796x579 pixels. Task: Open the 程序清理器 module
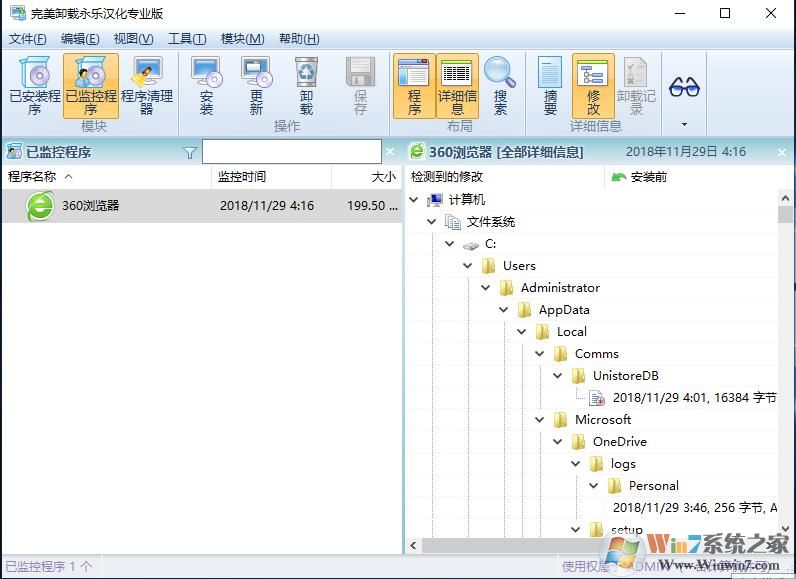[147, 86]
